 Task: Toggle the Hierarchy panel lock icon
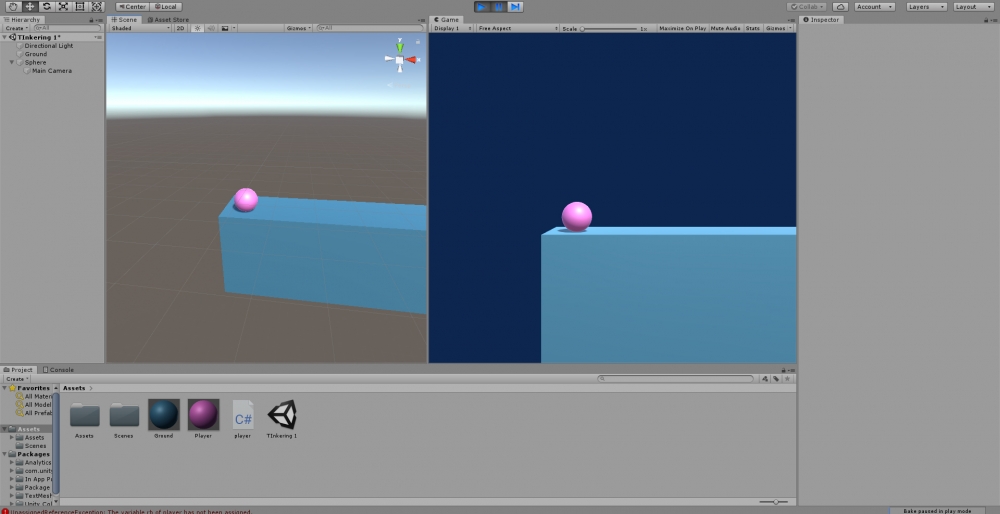[x=92, y=20]
